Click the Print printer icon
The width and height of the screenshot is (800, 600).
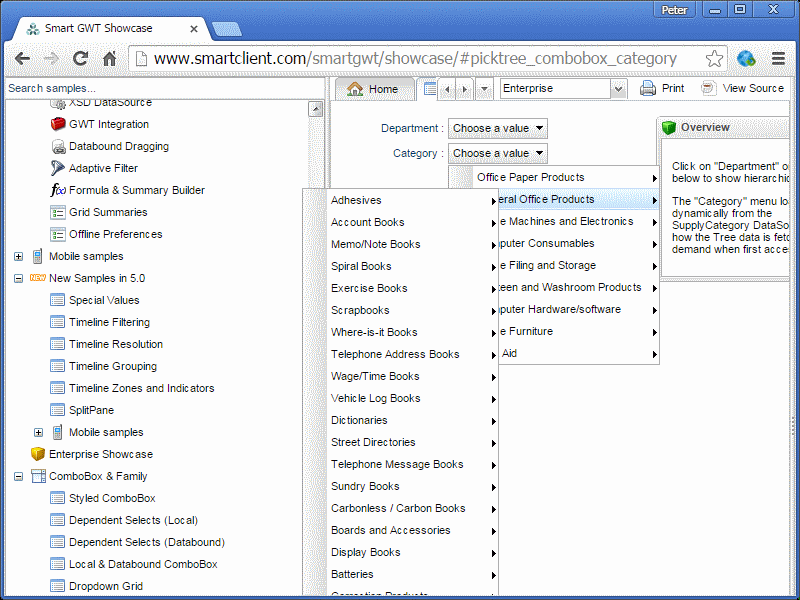click(648, 88)
